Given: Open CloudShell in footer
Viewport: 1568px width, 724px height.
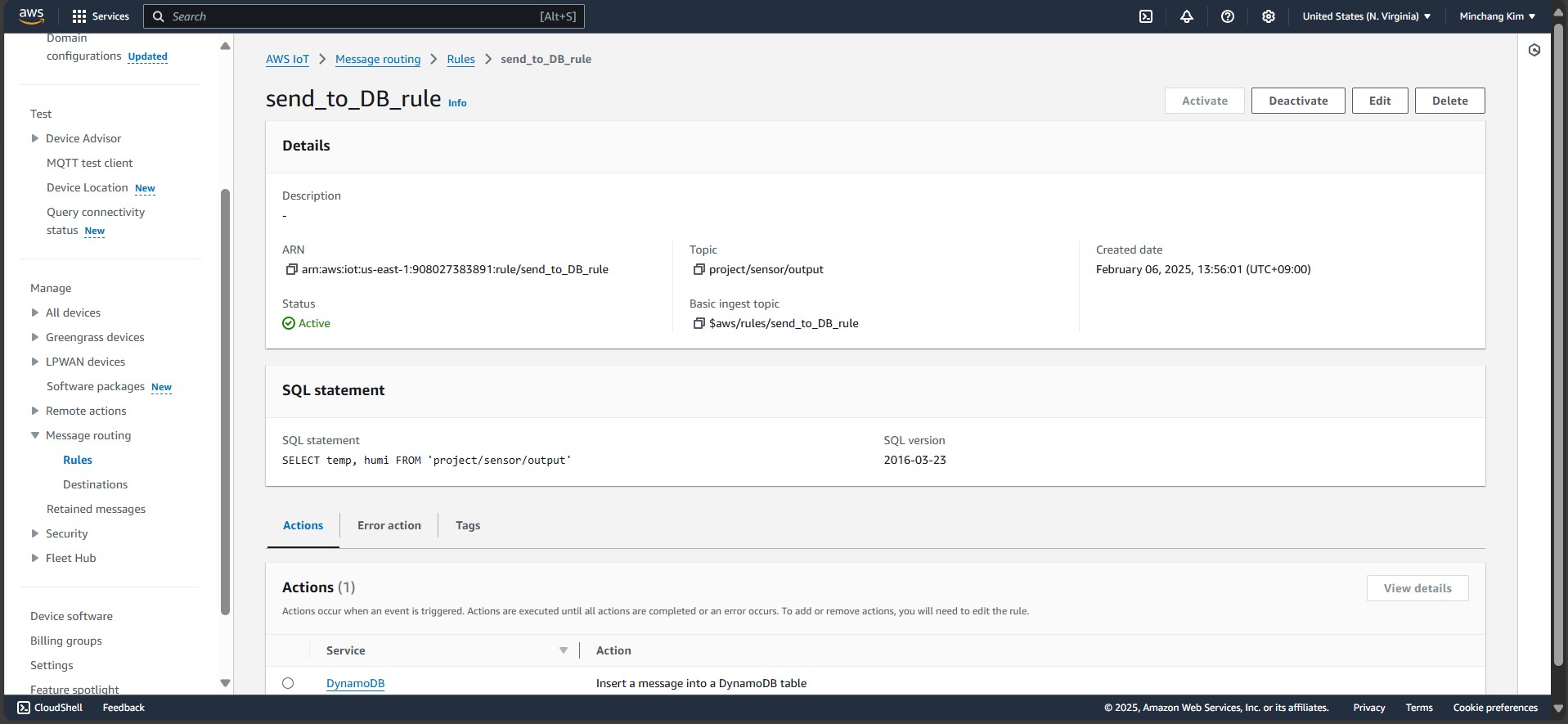Looking at the screenshot, I should [50, 708].
